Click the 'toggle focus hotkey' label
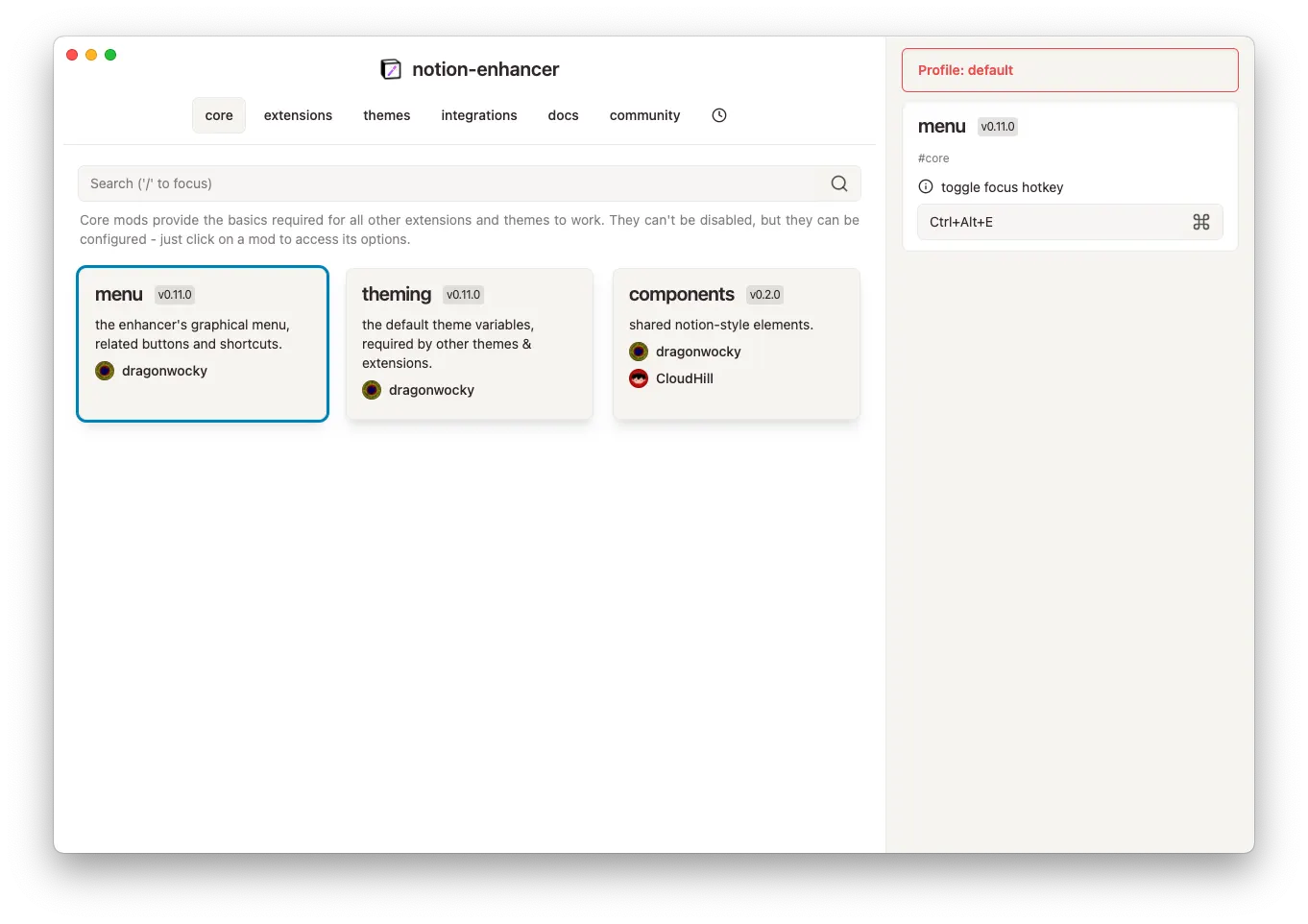Viewport: 1308px width, 924px height. click(1003, 187)
